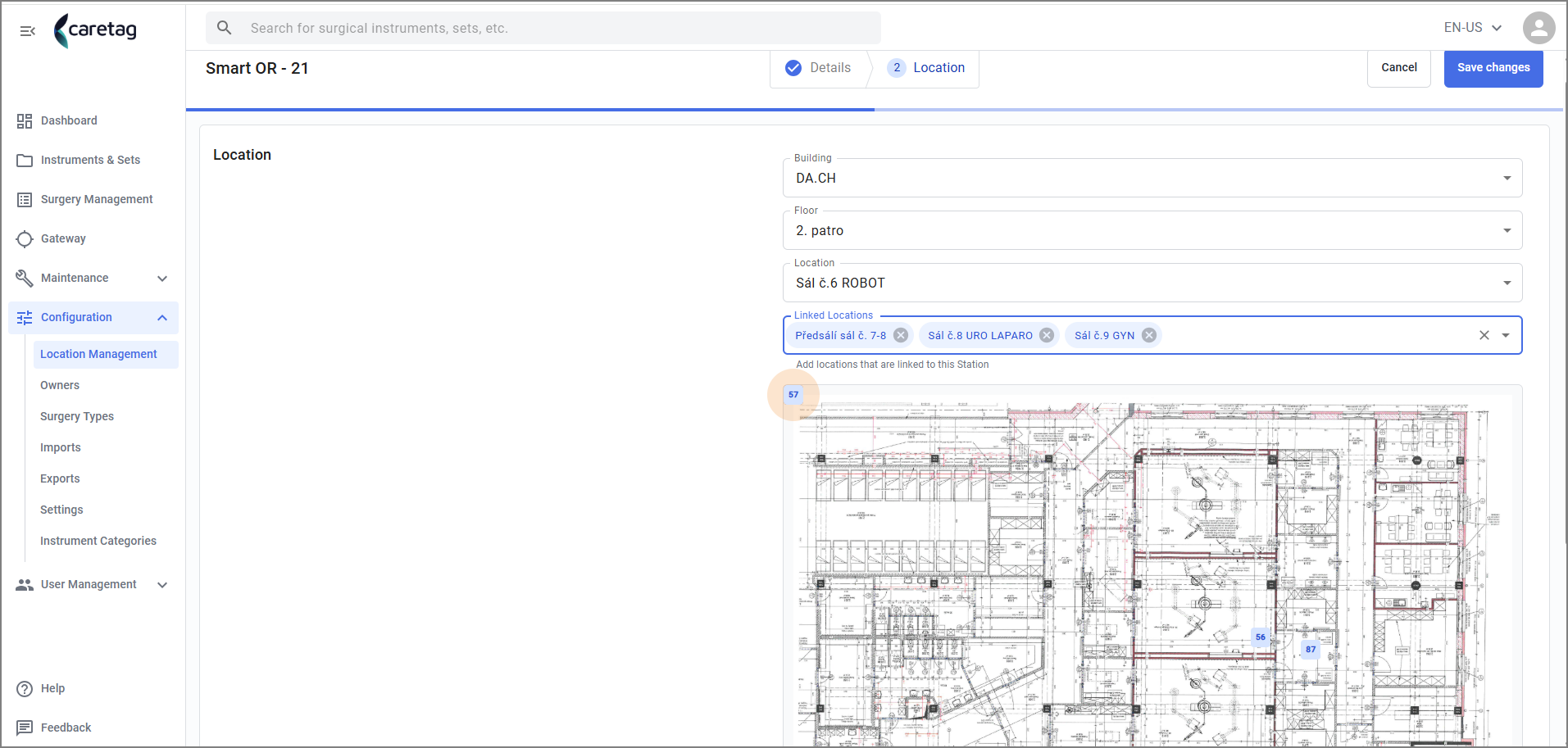Viewport: 1568px width, 748px height.
Task: Open the Floor dropdown 2. patro
Action: click(x=1152, y=230)
